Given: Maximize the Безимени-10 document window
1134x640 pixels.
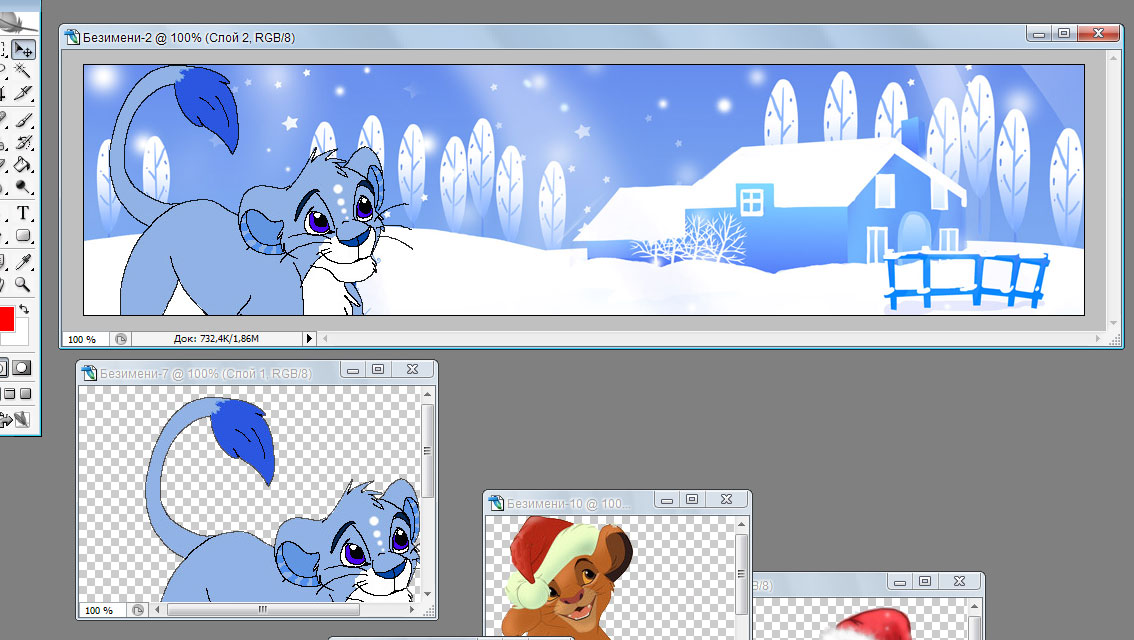Looking at the screenshot, I should click(x=691, y=499).
